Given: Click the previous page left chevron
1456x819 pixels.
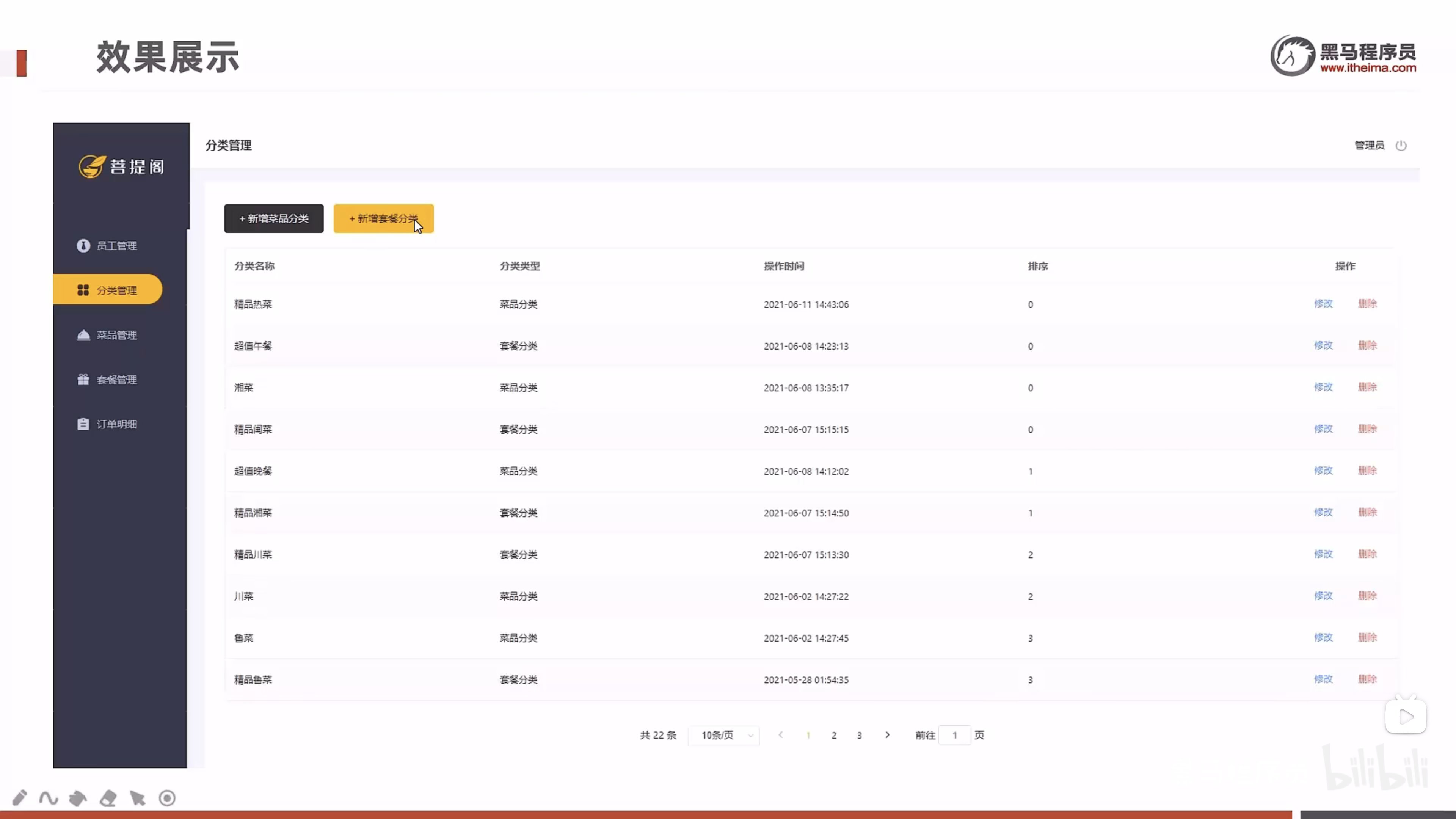Looking at the screenshot, I should coord(781,735).
